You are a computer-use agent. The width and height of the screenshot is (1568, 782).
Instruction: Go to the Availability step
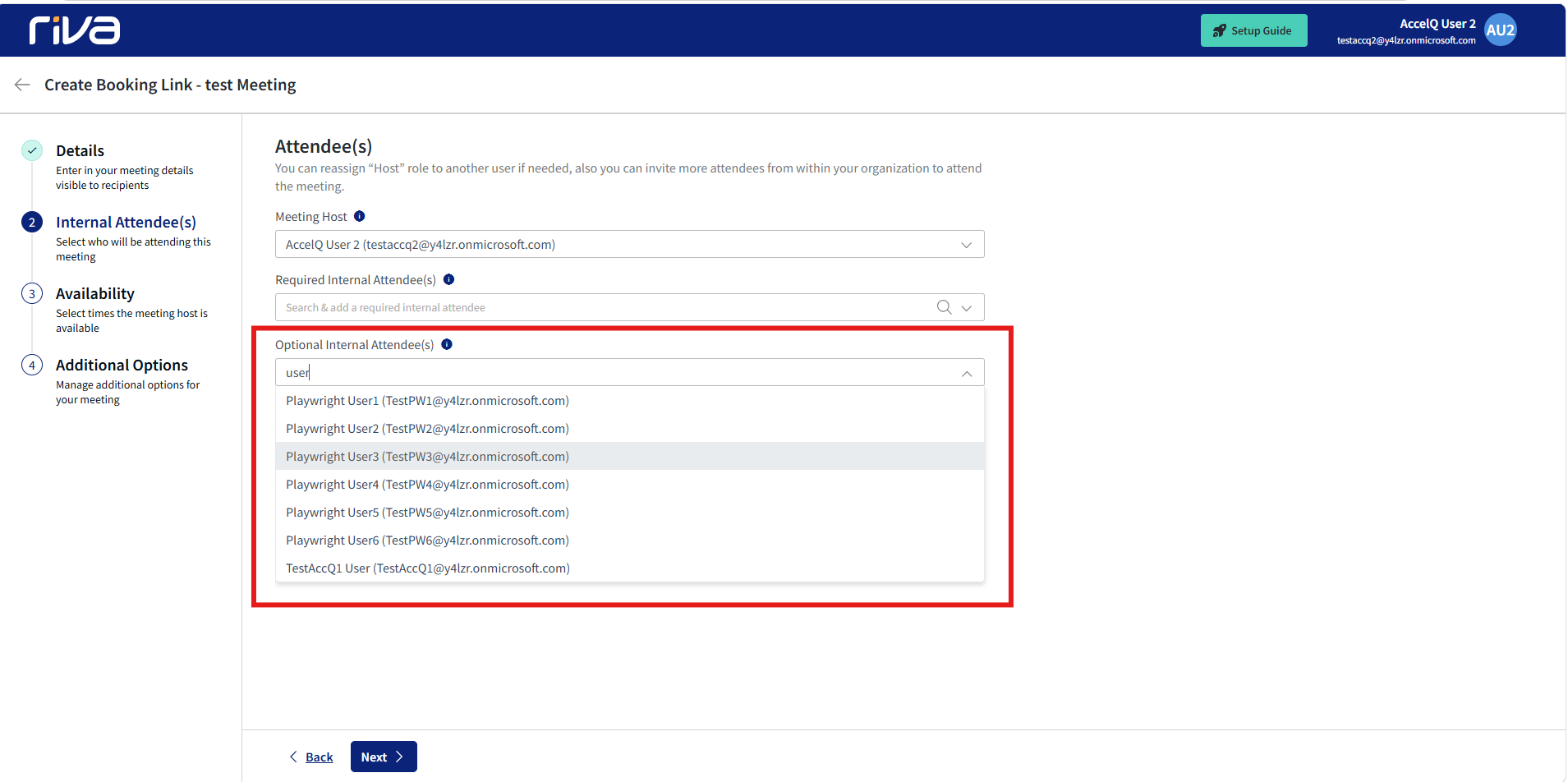[x=94, y=293]
